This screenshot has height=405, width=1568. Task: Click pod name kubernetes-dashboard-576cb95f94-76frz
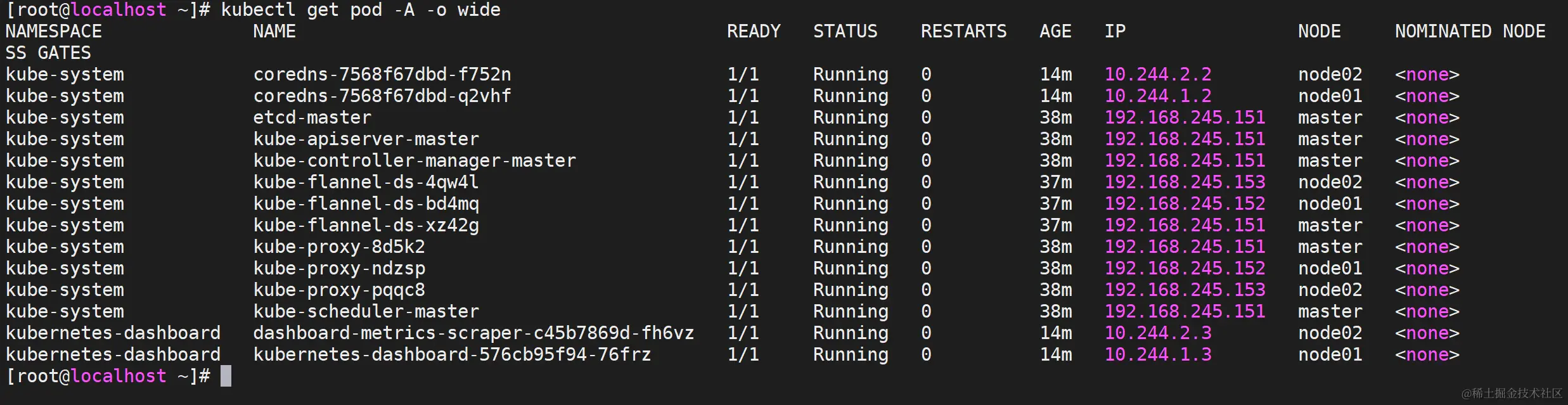point(452,354)
